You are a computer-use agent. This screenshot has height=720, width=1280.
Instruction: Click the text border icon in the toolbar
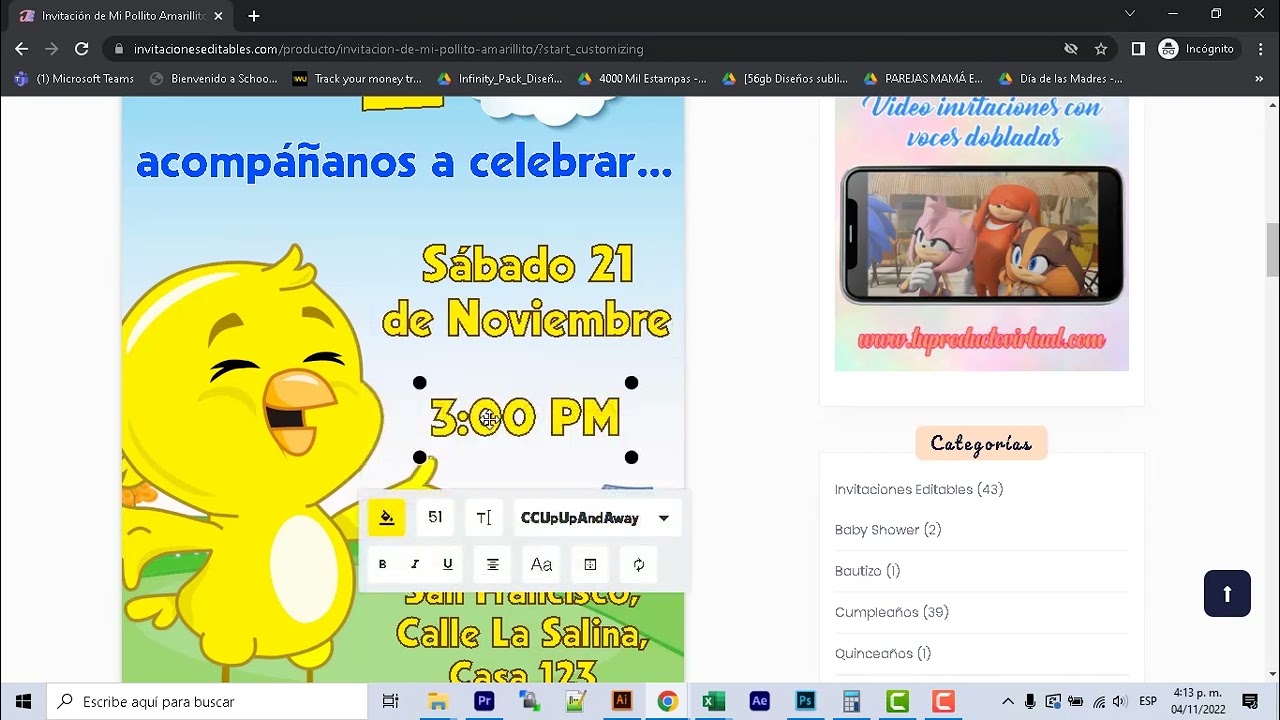(589, 564)
